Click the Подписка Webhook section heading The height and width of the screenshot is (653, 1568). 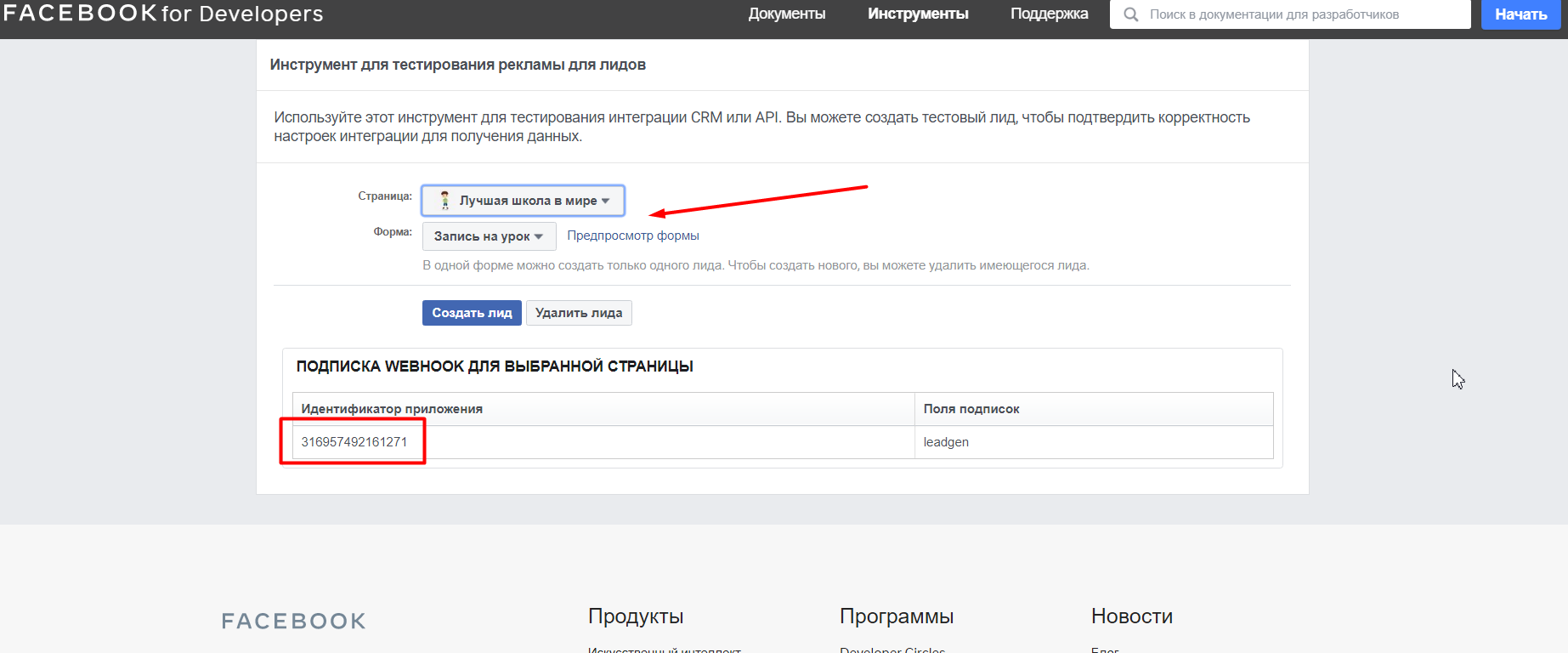pos(495,366)
